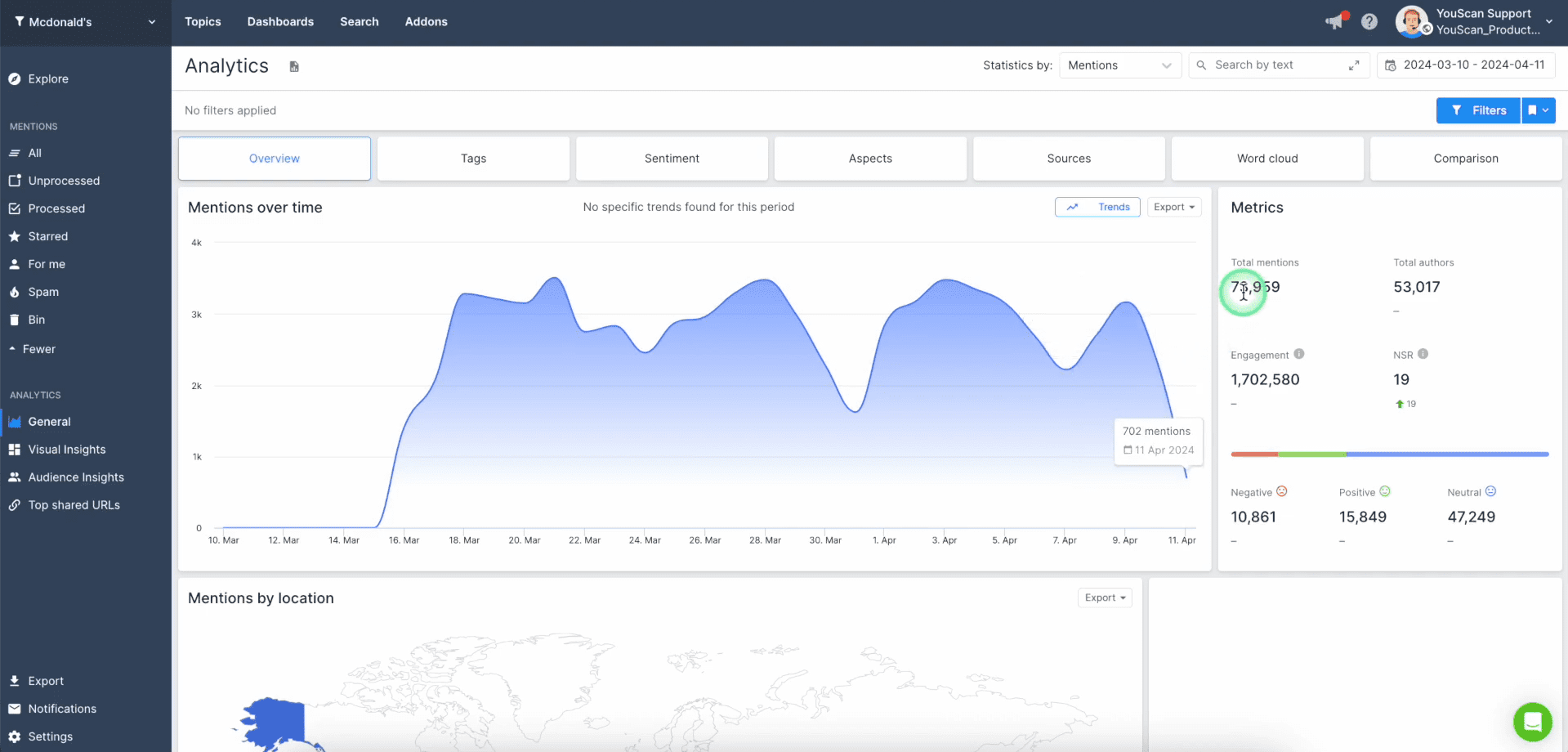
Task: Expand the search field using arrows icon
Action: pos(1354,65)
